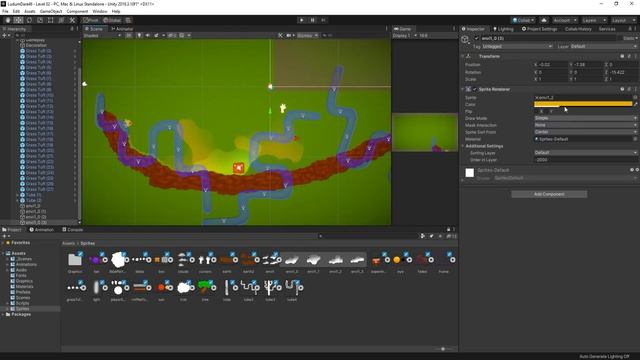Image resolution: width=640 pixels, height=360 pixels.
Task: Switch to the Game tab
Action: (402, 29)
